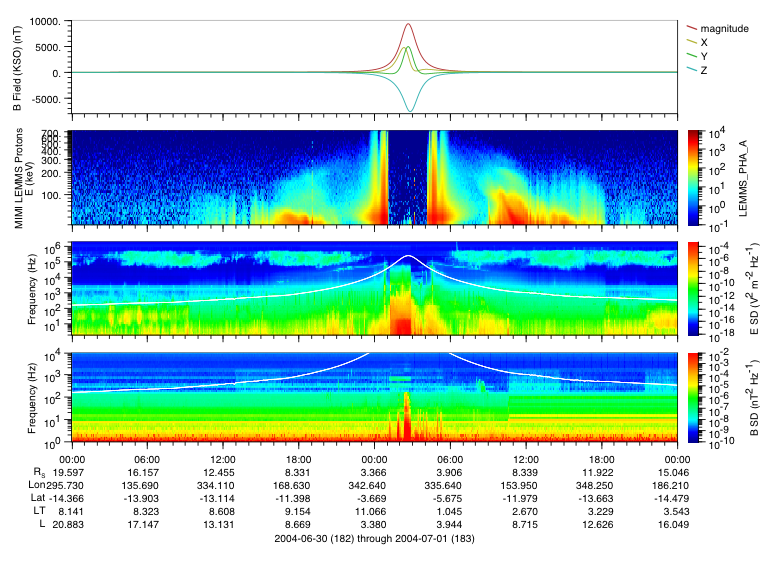This screenshot has width=779, height=564.
Task: Click 'B Field (KSO) (nT)' axis title
Action: coord(17,68)
